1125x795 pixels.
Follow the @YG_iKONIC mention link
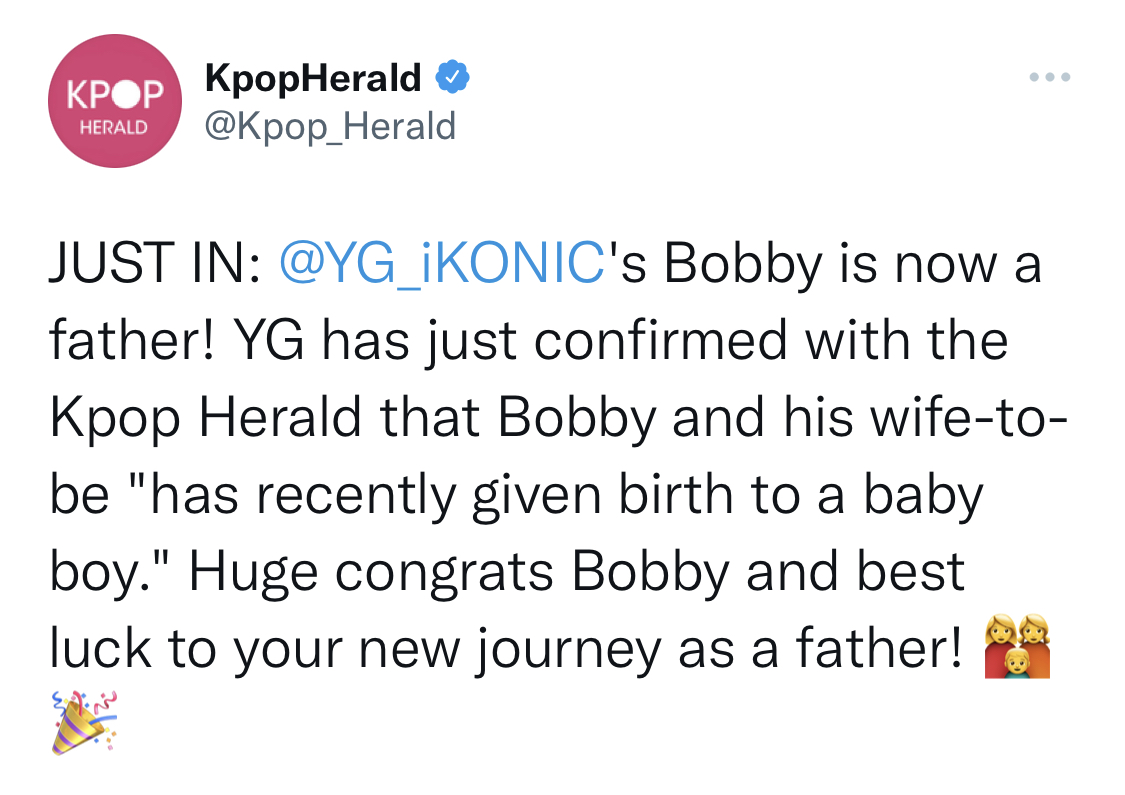[442, 263]
